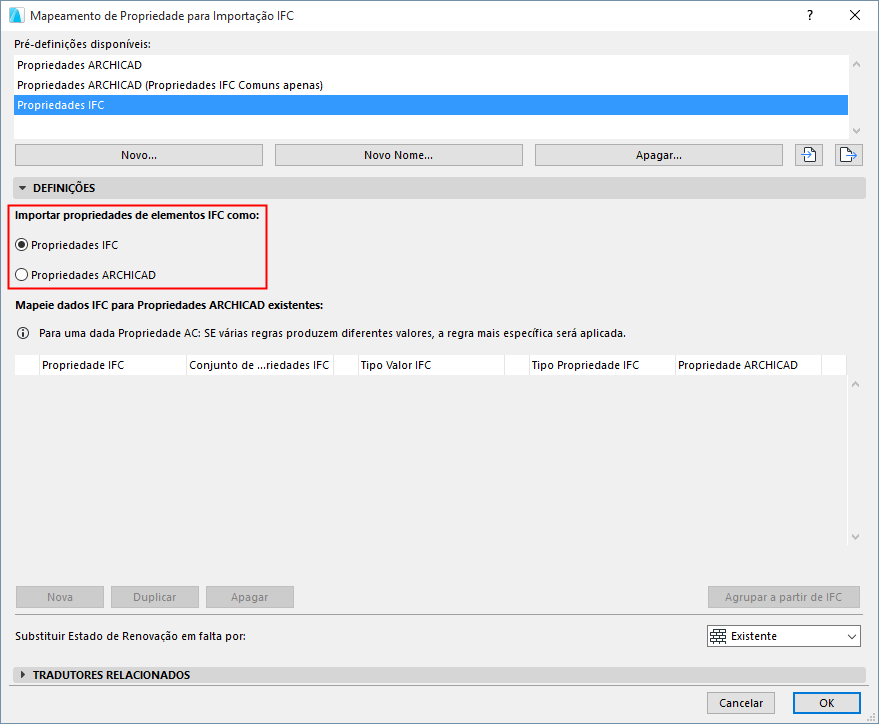Viewport: 879px width, 724px height.
Task: Click the OK button
Action: point(826,703)
